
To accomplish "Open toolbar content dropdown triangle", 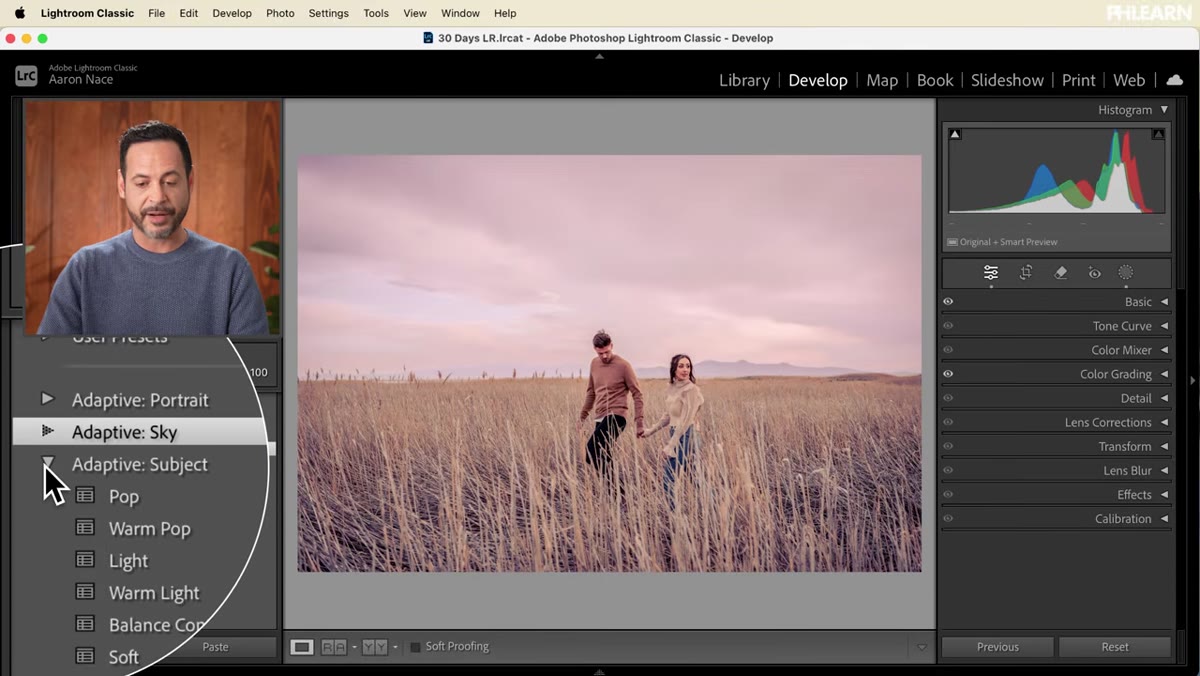I will [x=922, y=648].
